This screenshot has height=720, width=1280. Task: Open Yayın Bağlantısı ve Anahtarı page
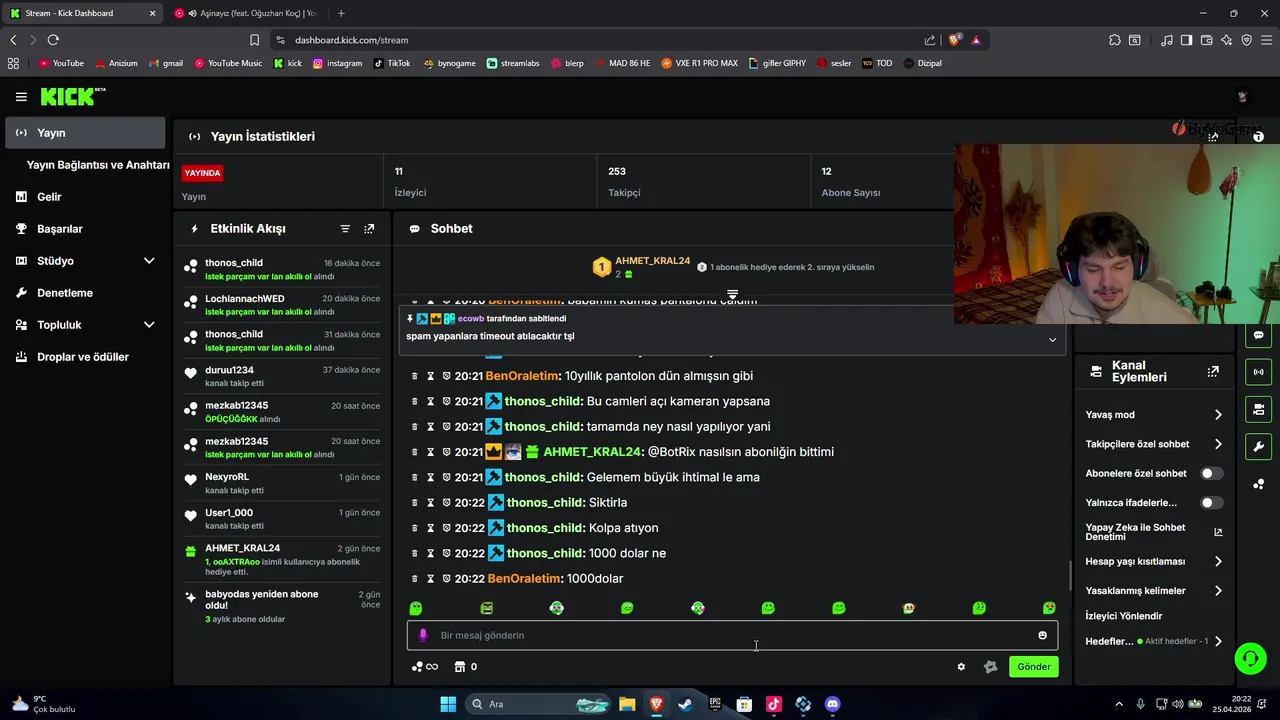click(x=98, y=165)
